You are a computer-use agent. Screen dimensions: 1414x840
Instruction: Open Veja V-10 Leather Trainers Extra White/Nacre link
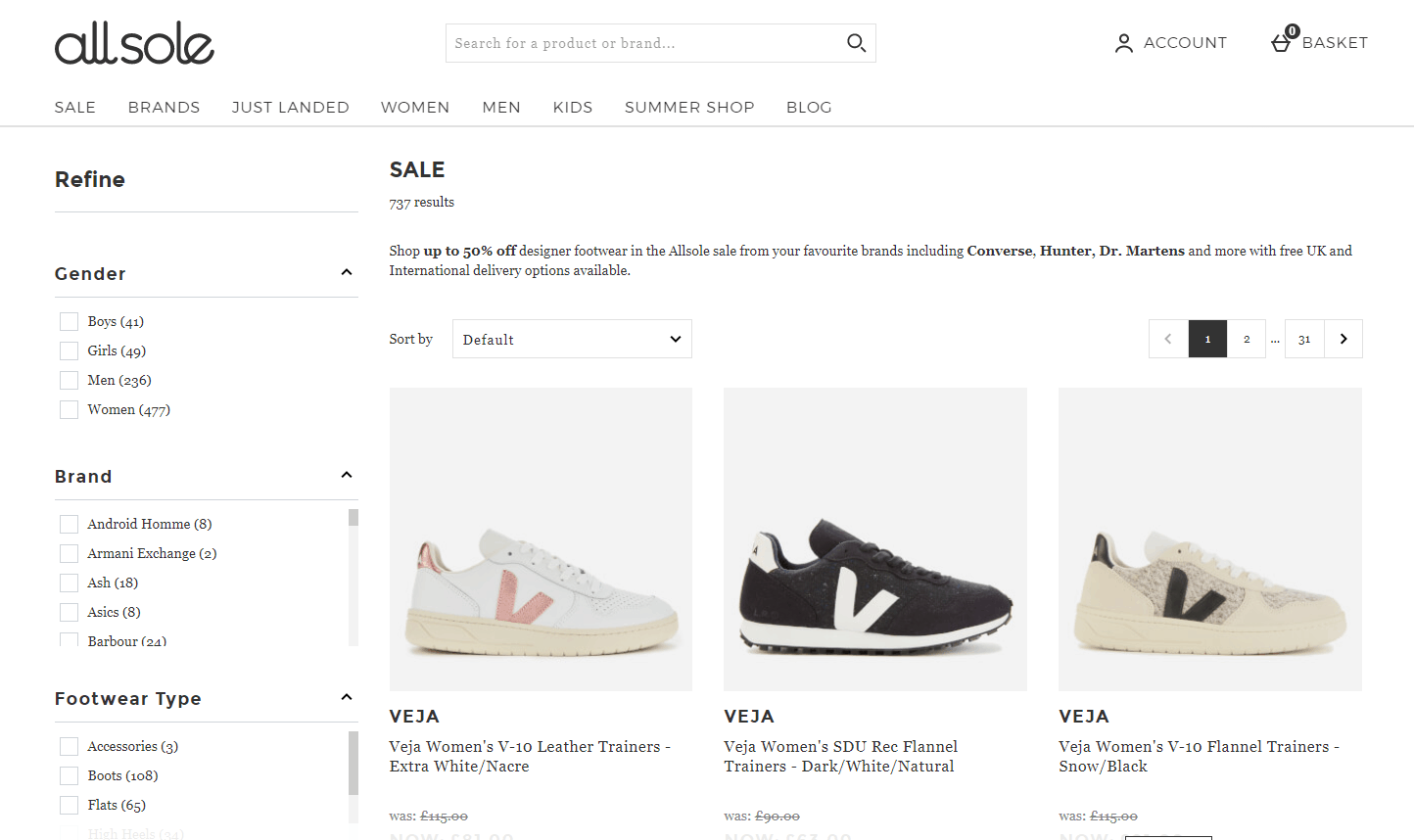(530, 756)
